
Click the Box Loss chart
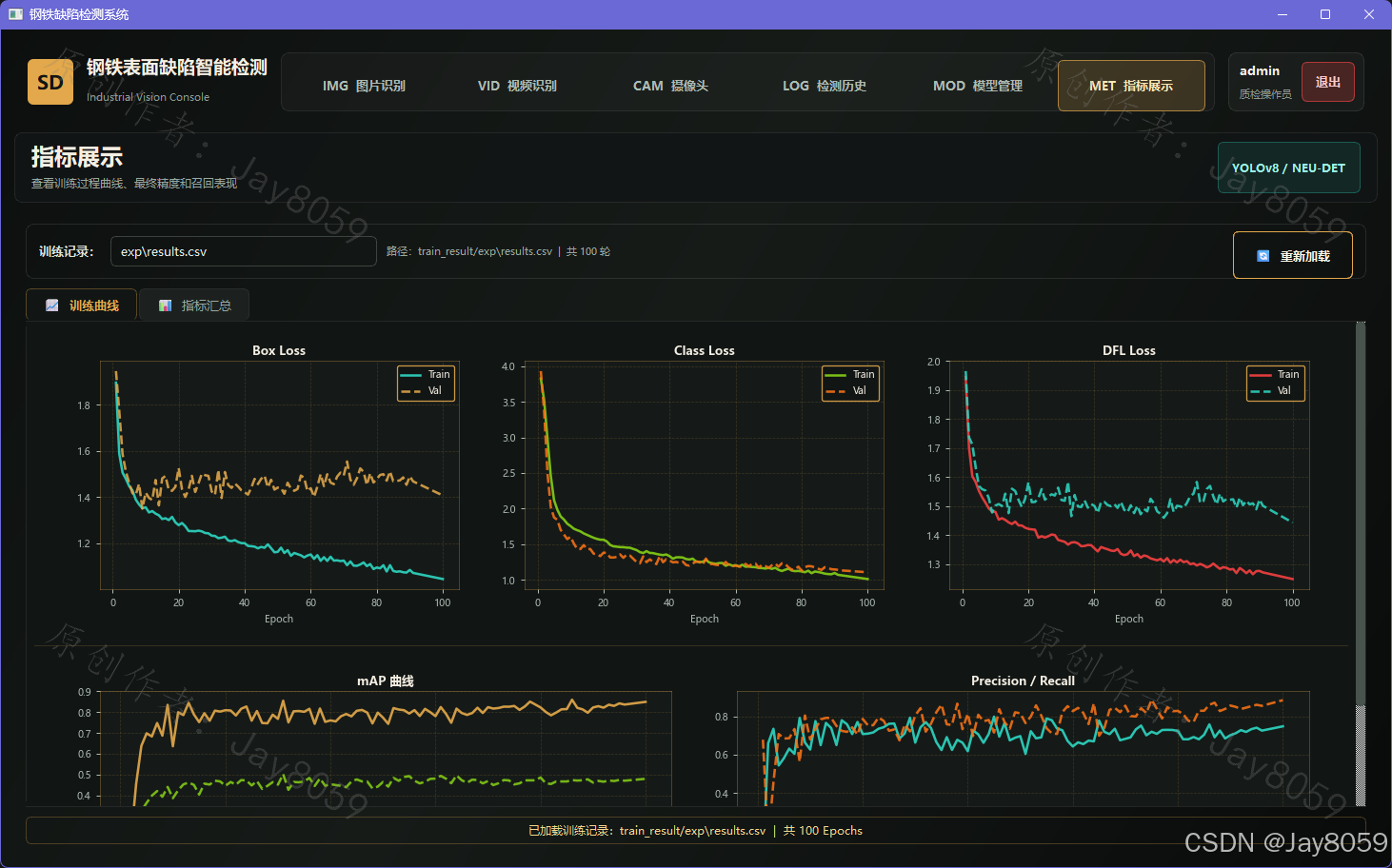[279, 475]
